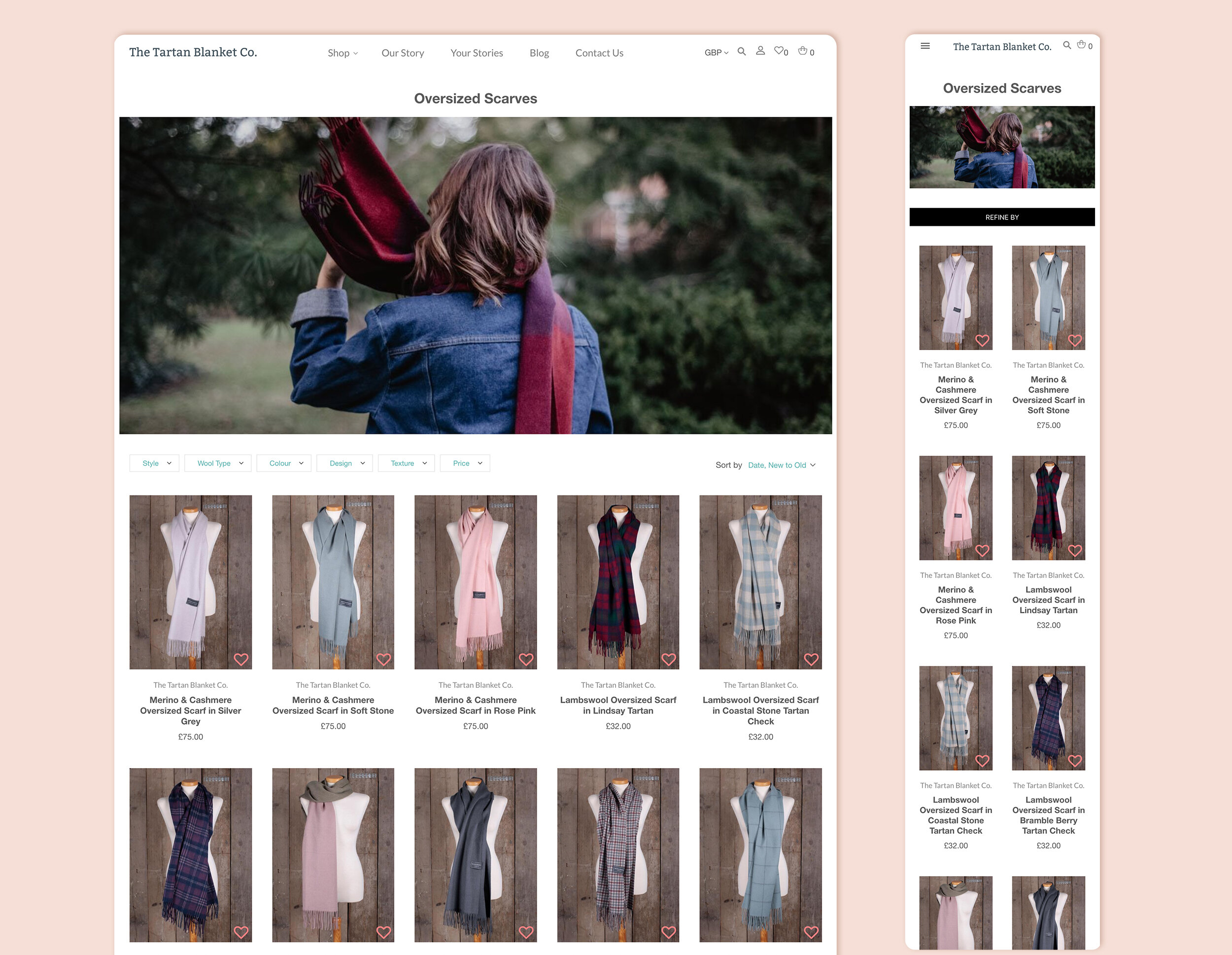Image resolution: width=1232 pixels, height=955 pixels.
Task: Click The Tartan Blanket Co. mobile logo
Action: pyautogui.click(x=1002, y=47)
